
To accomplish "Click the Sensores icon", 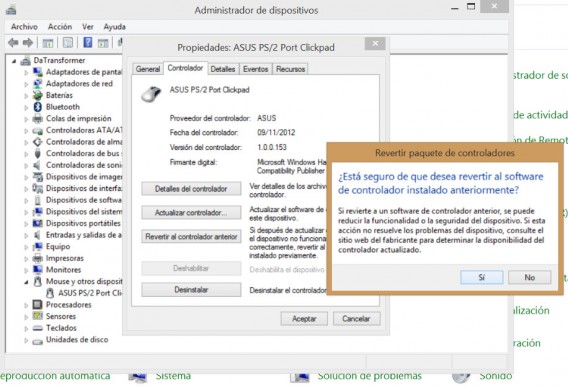I will [38, 316].
